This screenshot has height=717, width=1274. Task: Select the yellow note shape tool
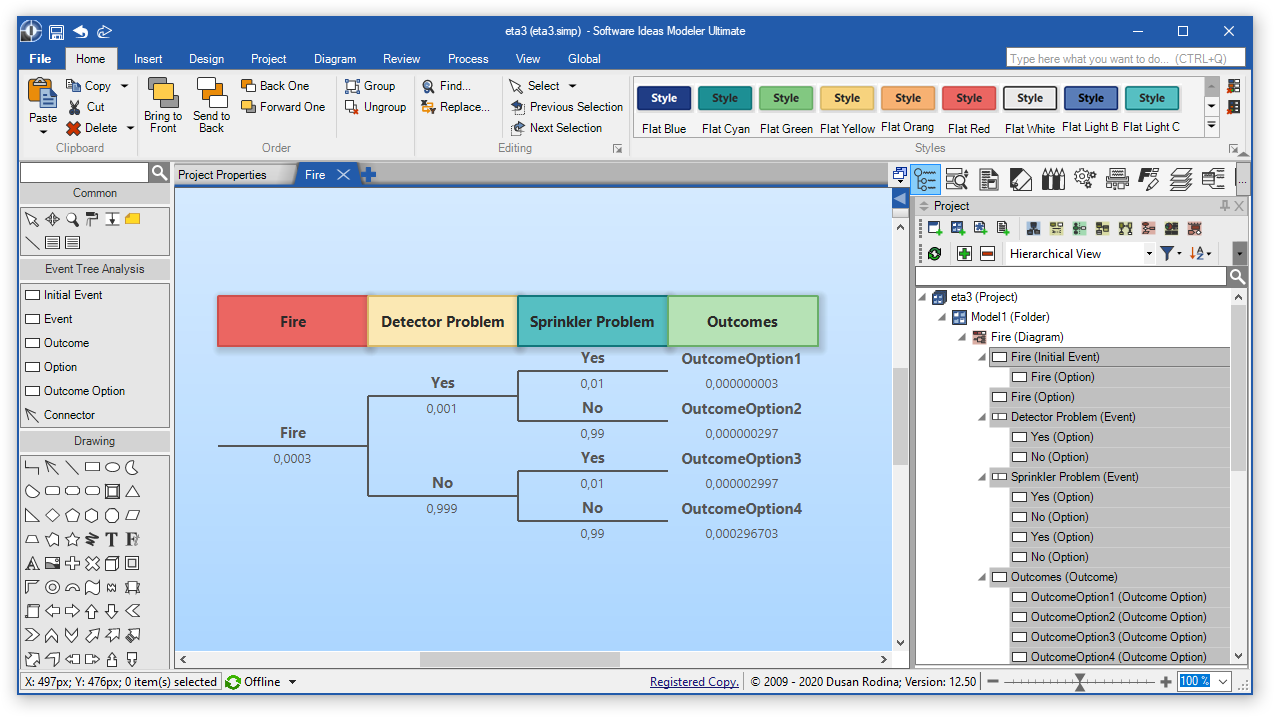(x=132, y=219)
